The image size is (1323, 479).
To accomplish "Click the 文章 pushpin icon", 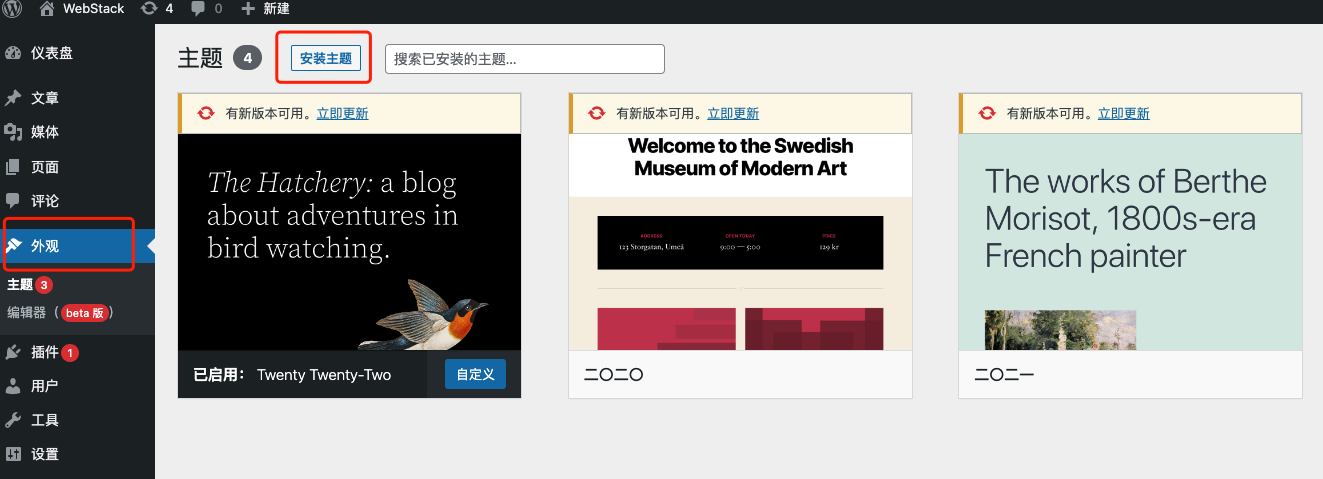I will (13, 98).
